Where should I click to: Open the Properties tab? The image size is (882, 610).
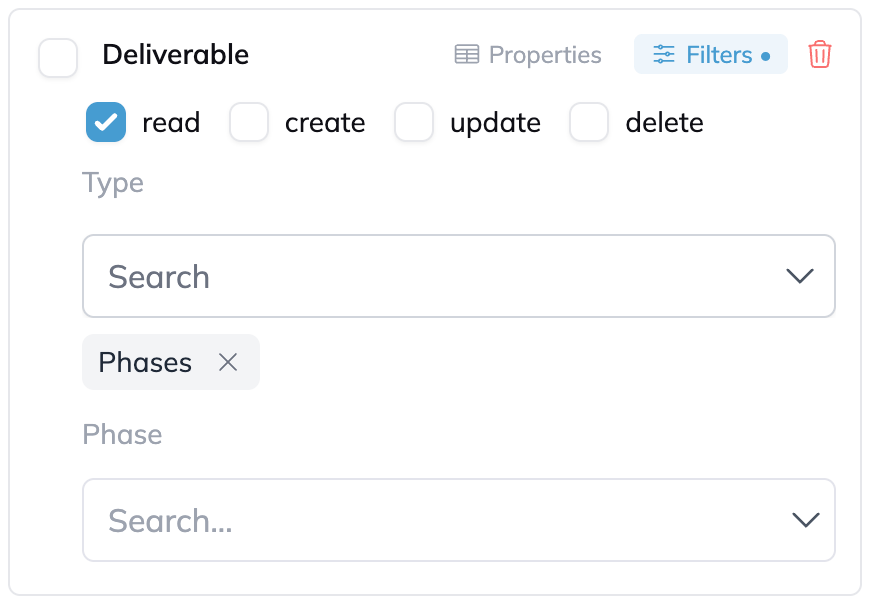[528, 55]
